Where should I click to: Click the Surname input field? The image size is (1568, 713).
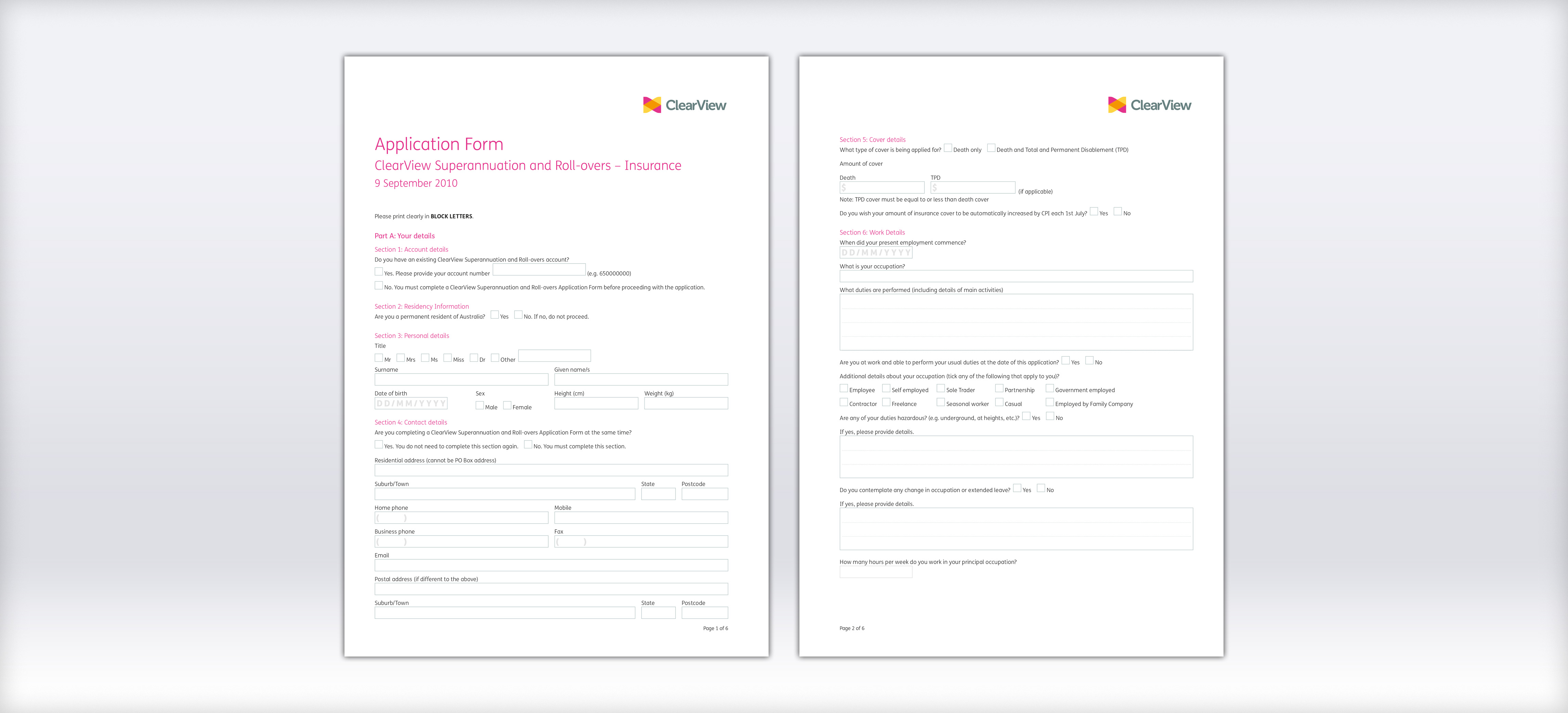(x=461, y=379)
